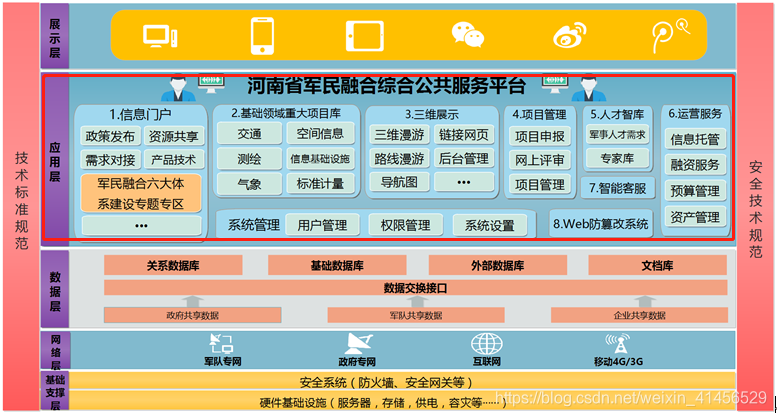Open the 标准计量 box

tap(320, 184)
